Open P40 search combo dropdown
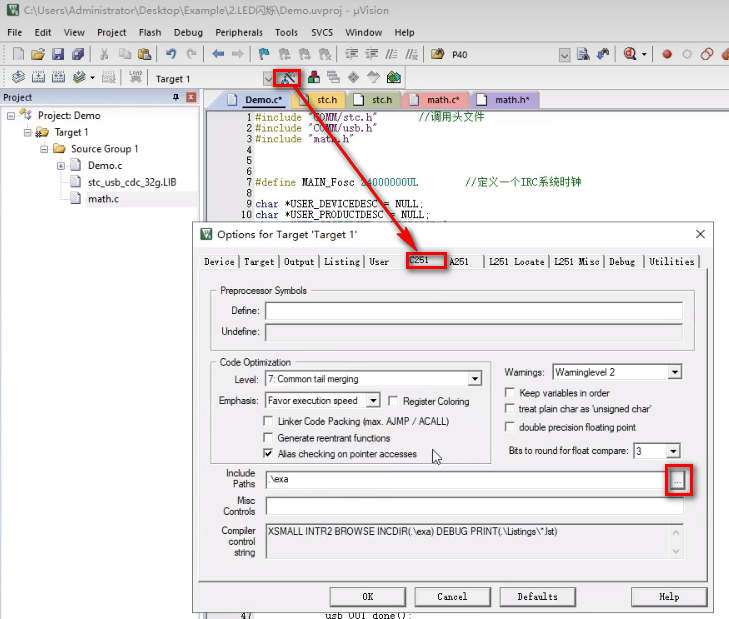This screenshot has width=729, height=619. click(x=564, y=55)
